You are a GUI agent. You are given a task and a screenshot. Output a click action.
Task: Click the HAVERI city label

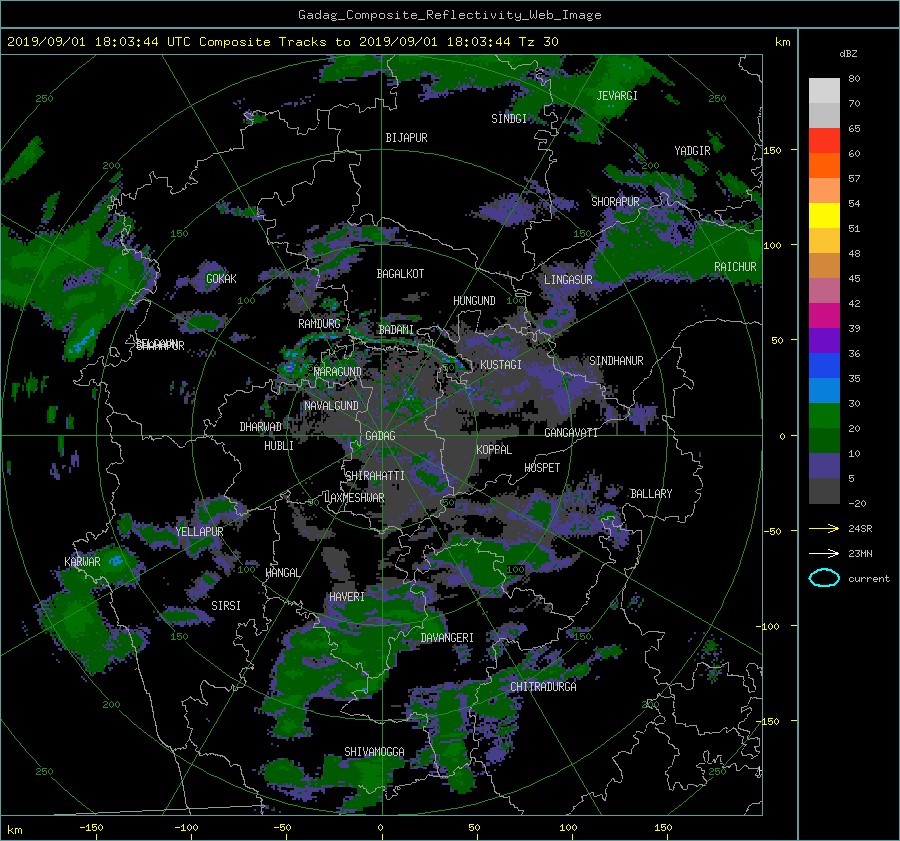click(x=347, y=597)
